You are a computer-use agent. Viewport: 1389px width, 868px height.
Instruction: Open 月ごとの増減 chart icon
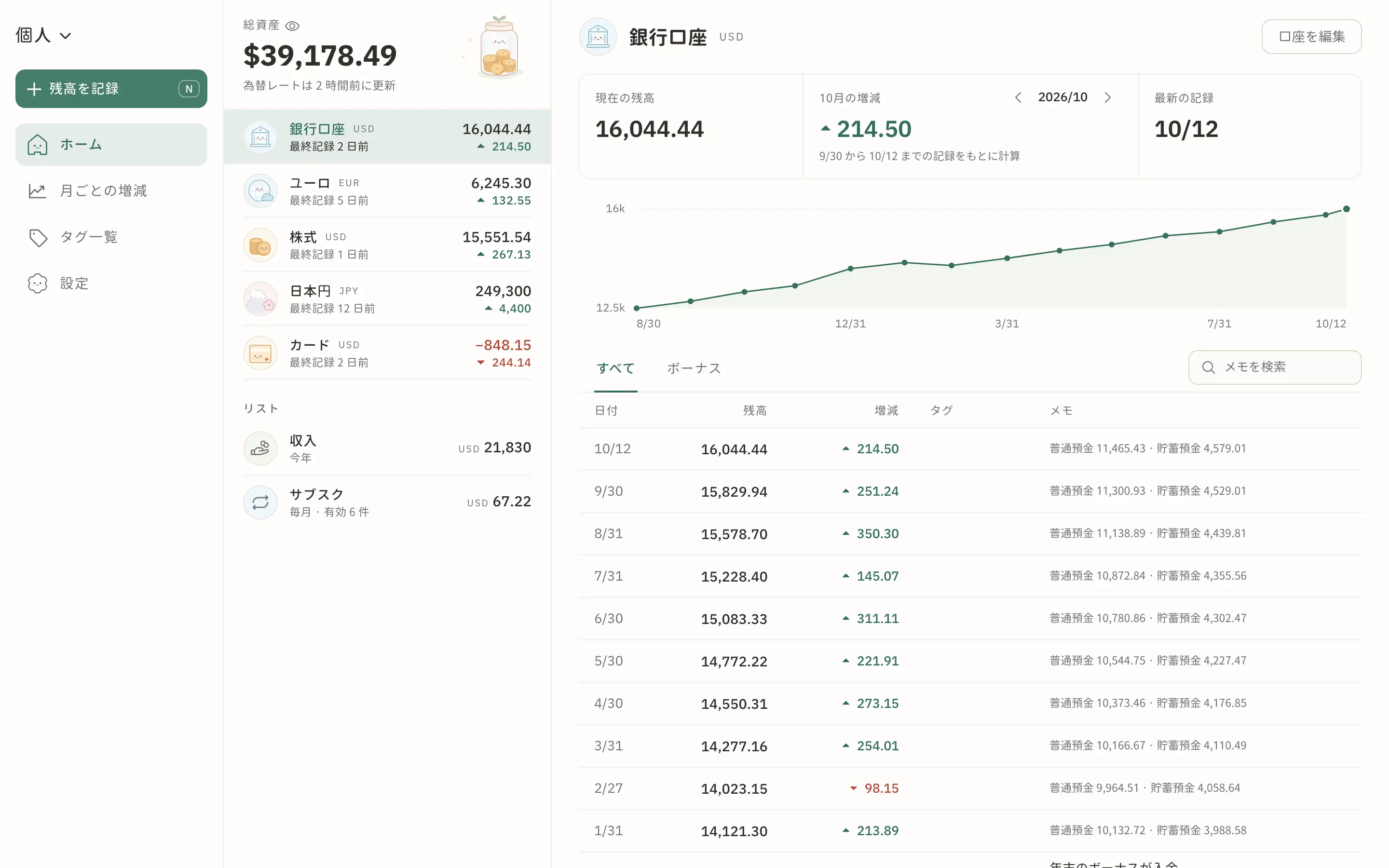(37, 190)
